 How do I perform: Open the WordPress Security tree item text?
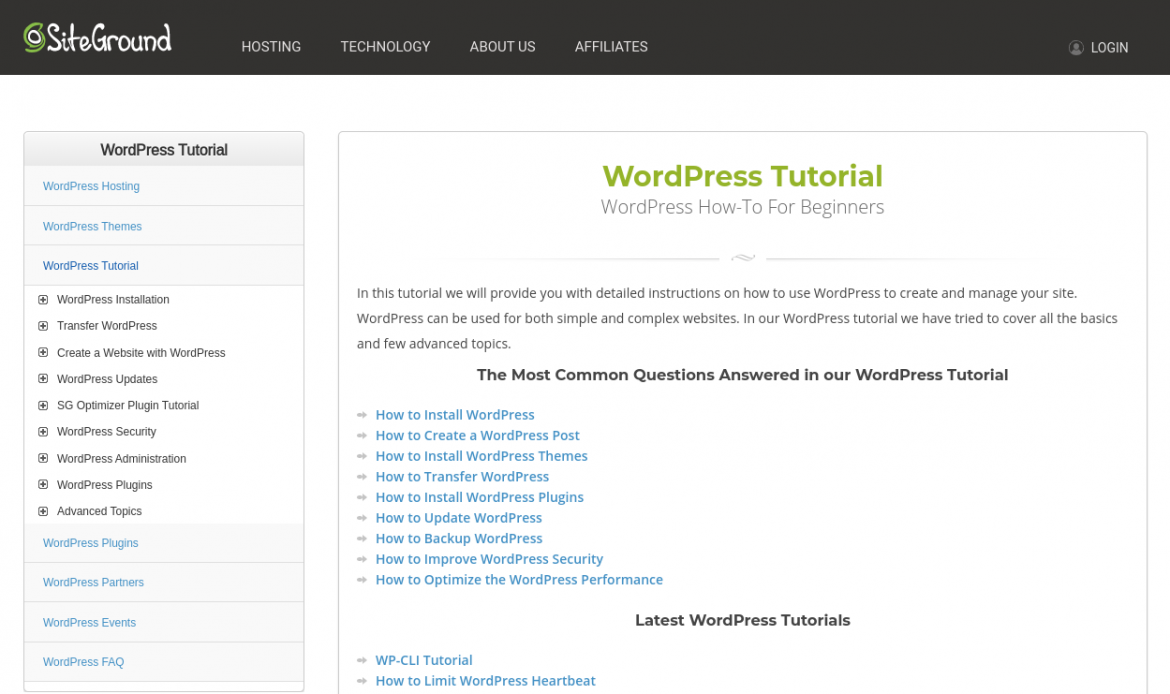(x=107, y=431)
